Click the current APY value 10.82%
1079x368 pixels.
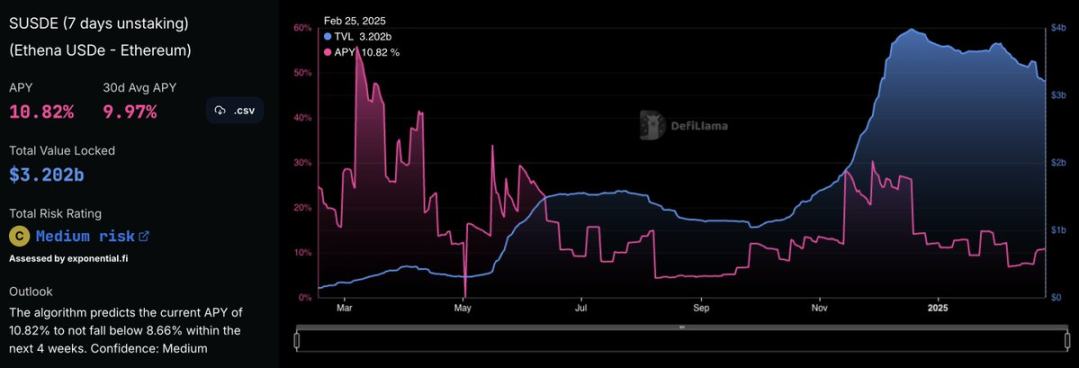pyautogui.click(x=41, y=111)
